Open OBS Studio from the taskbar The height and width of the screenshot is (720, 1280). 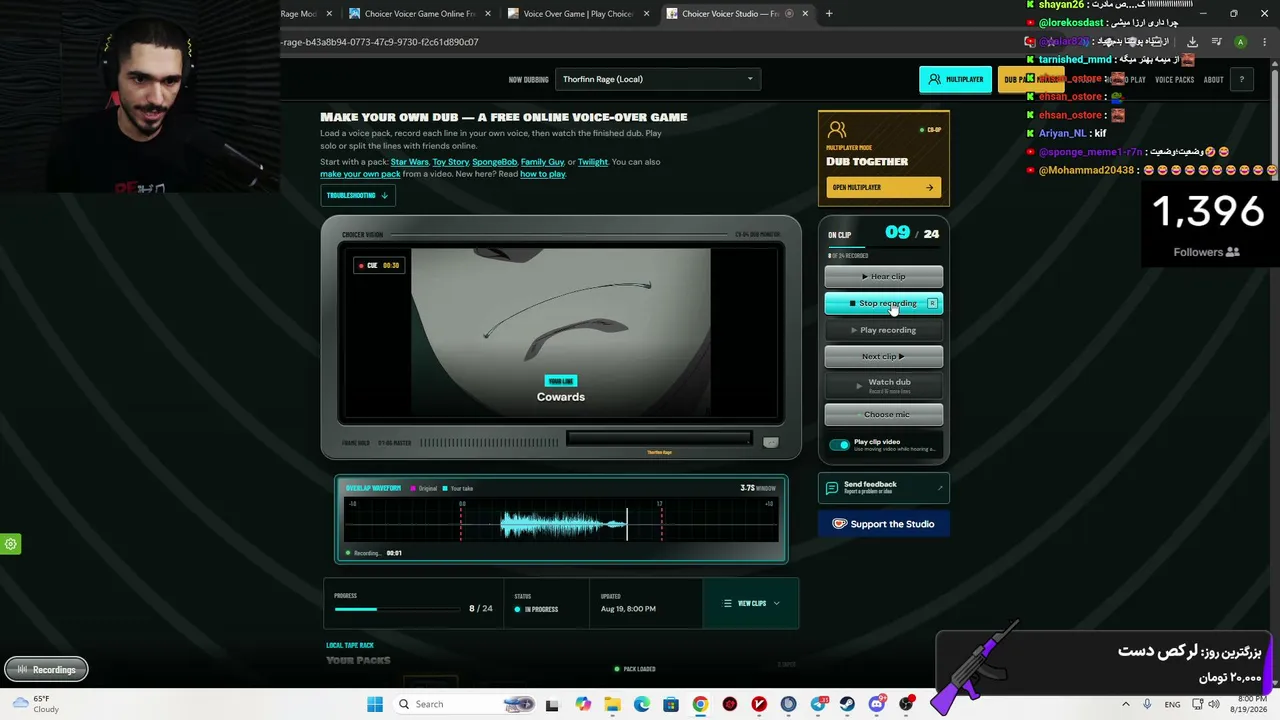907,704
